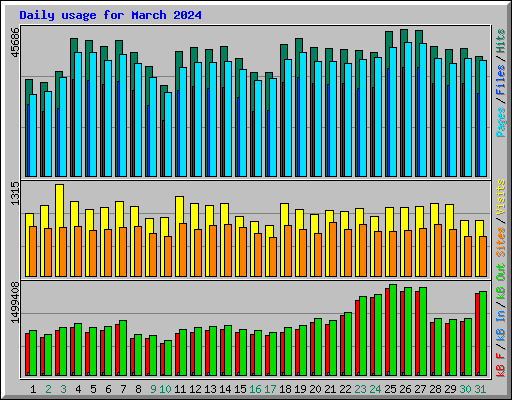Screen dimensions: 512x400
Task: Click the orange Sites bar for day 11
Action: (183, 250)
